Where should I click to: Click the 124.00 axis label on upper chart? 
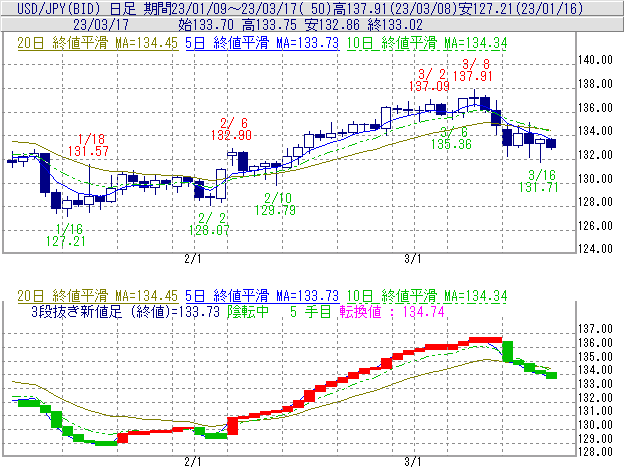coord(595,249)
